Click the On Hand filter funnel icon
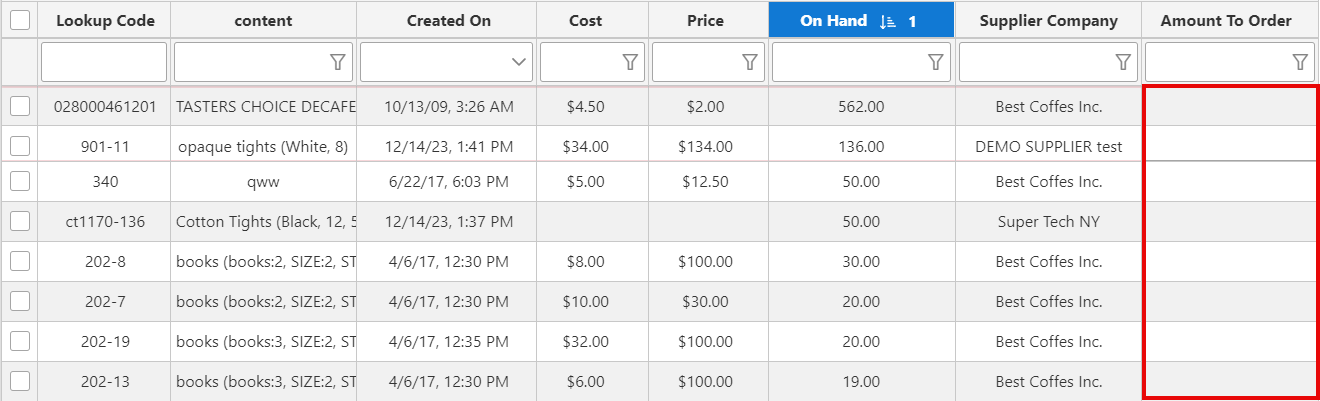1320x401 pixels. (x=936, y=62)
